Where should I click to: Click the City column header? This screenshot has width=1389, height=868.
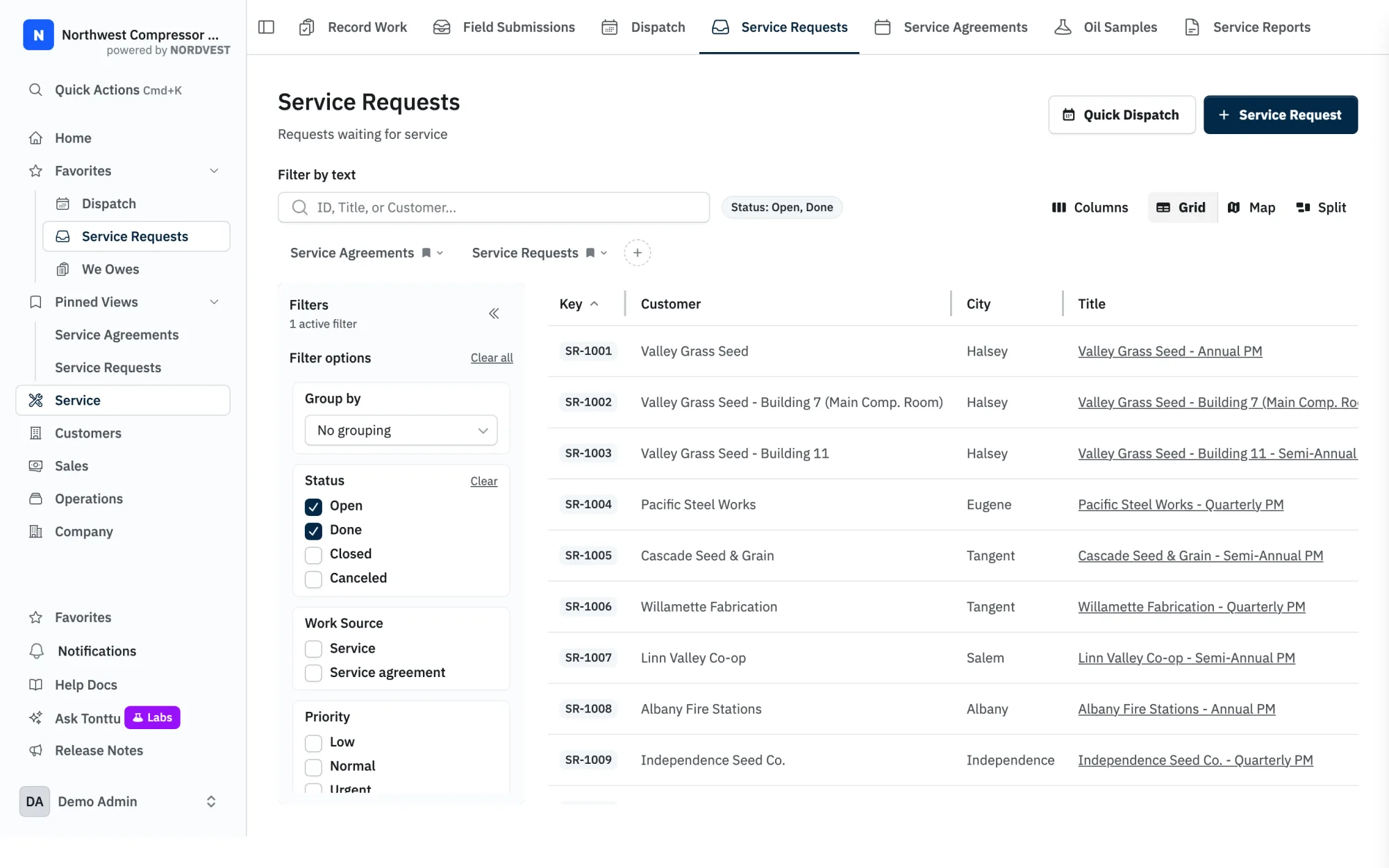click(x=978, y=304)
